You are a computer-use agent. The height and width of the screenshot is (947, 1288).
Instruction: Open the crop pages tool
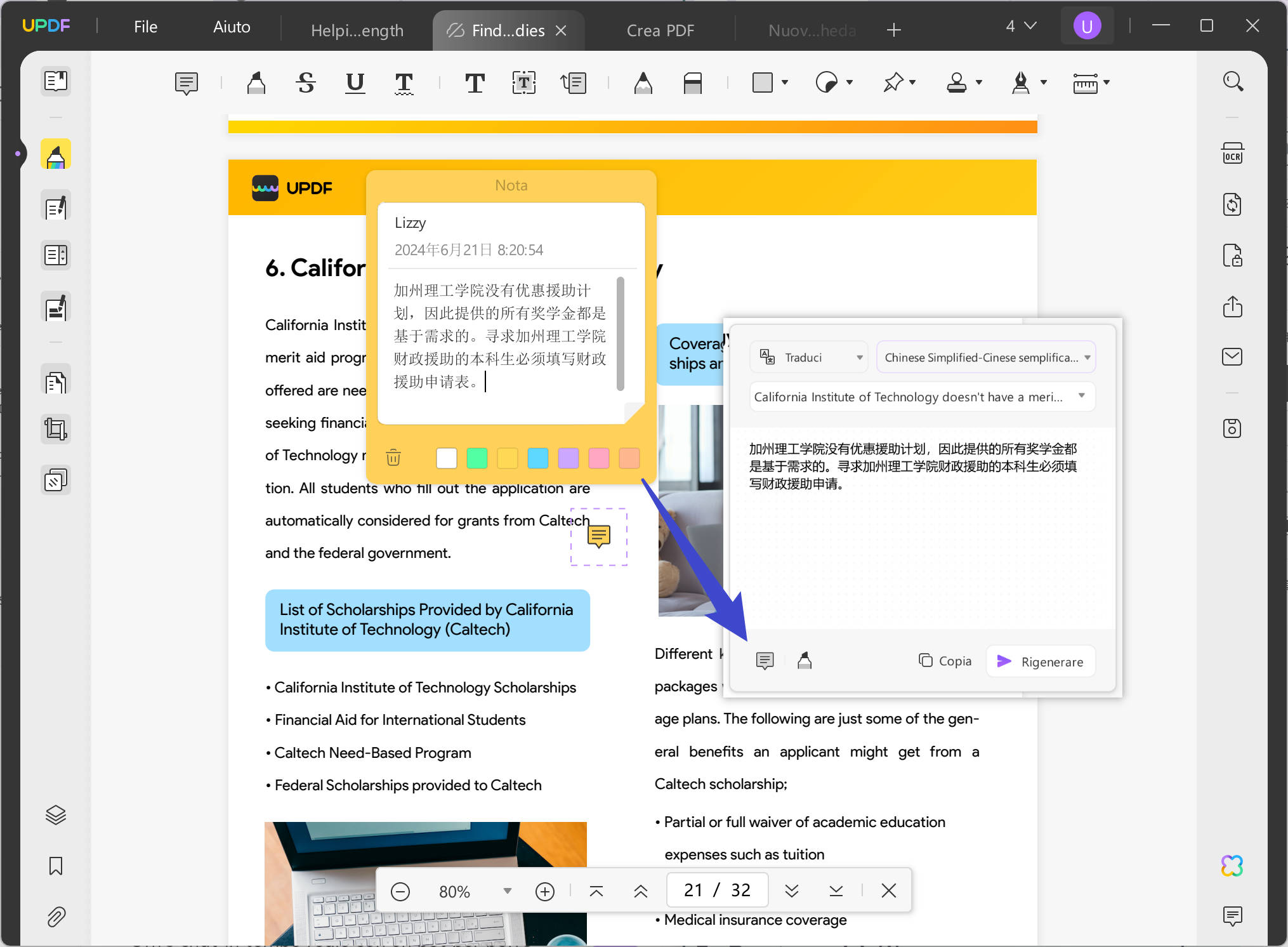click(56, 430)
